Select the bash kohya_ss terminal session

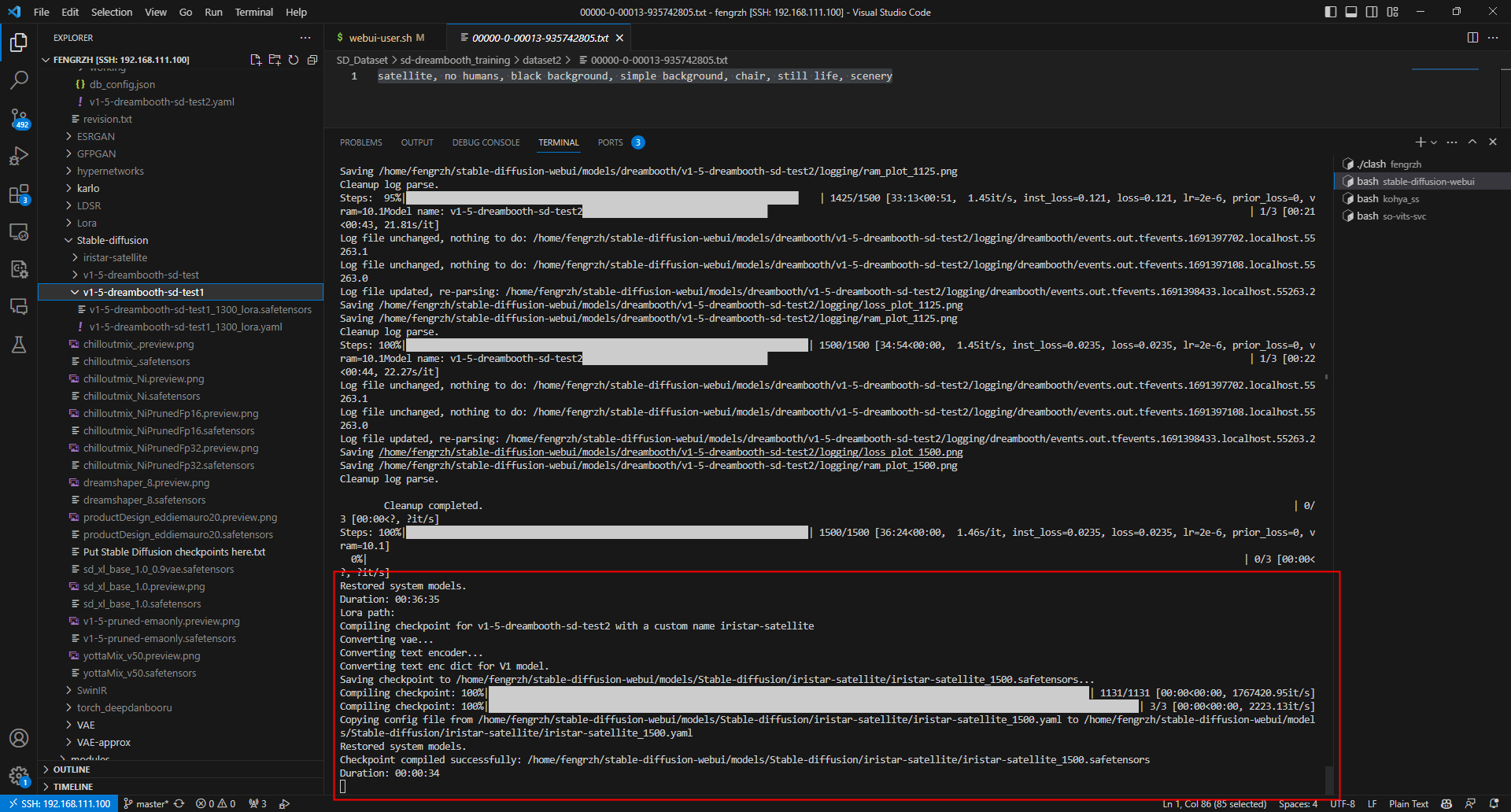[1402, 198]
